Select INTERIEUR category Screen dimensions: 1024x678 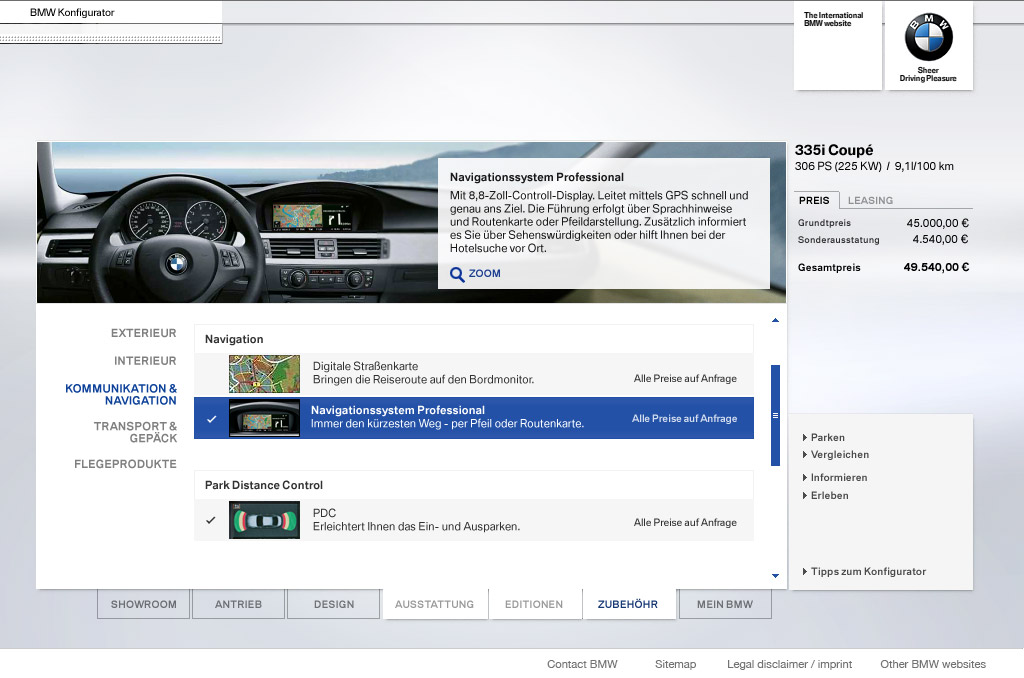(x=145, y=361)
